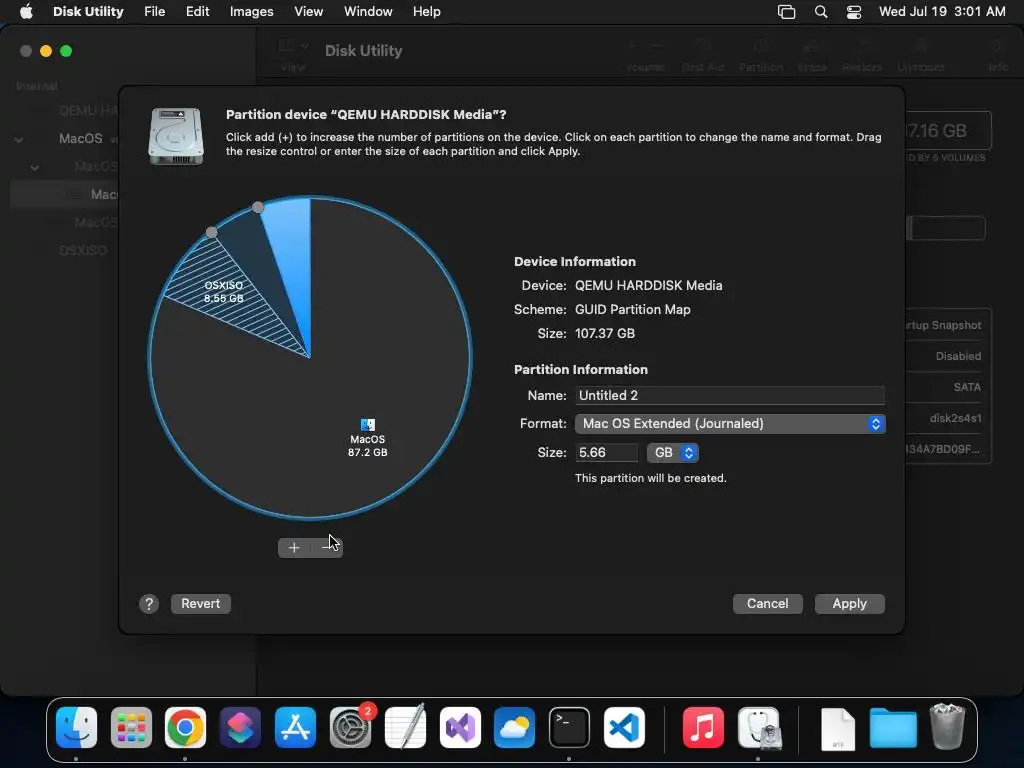1024x768 pixels.
Task: Open the Trash from the Dock
Action: pos(947,726)
